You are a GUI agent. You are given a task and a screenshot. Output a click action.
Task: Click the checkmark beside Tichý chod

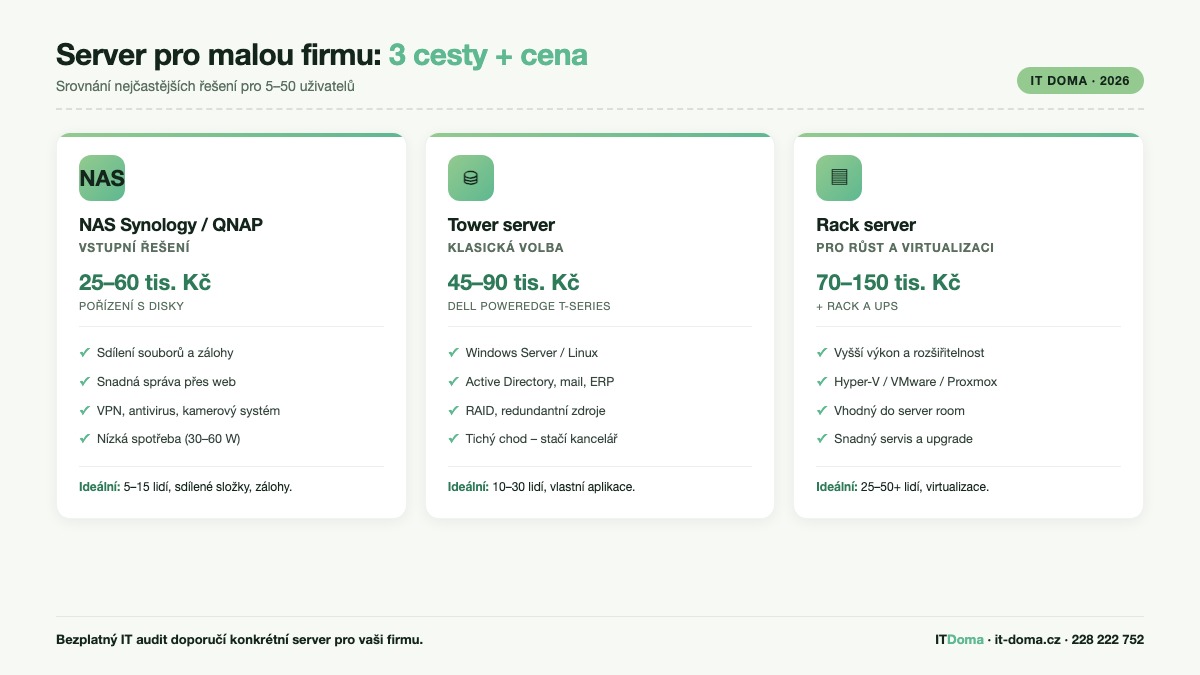[454, 439]
